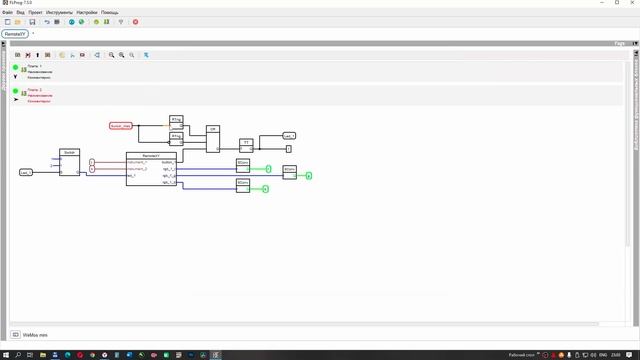Image resolution: width=640 pixels, height=360 pixels.
Task: Click the red round stop icon
Action: [136, 22]
